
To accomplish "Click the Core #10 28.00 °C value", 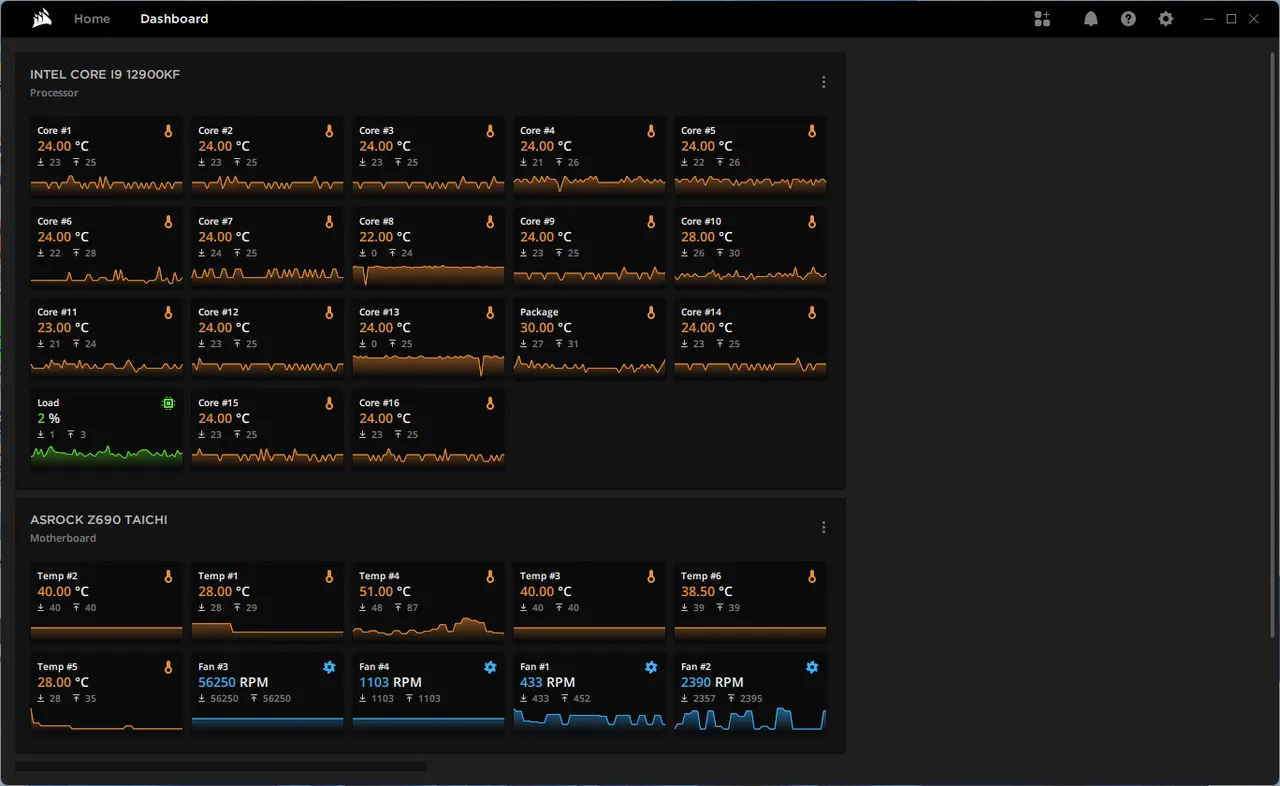I will (706, 237).
